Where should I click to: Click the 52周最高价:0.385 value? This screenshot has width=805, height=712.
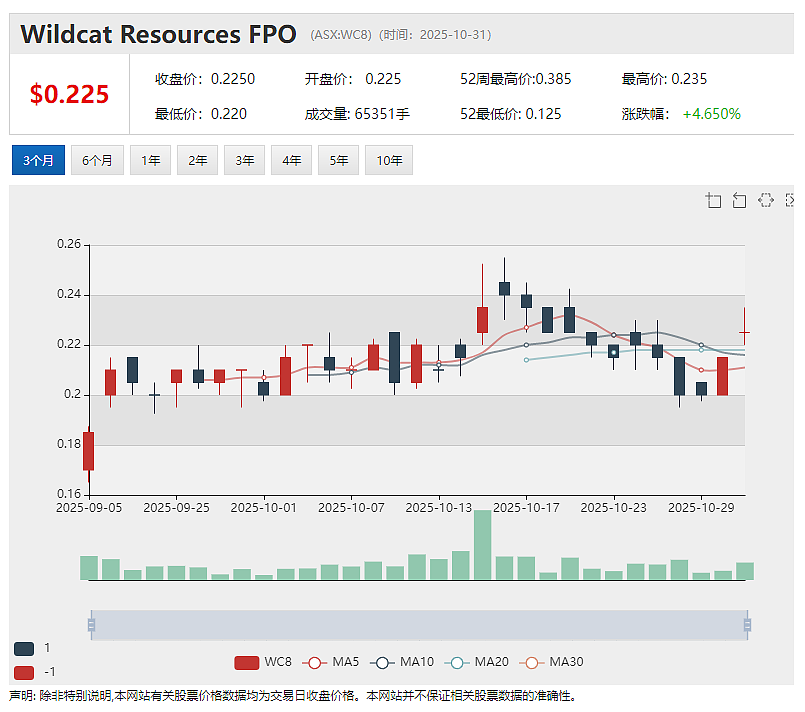click(x=515, y=79)
